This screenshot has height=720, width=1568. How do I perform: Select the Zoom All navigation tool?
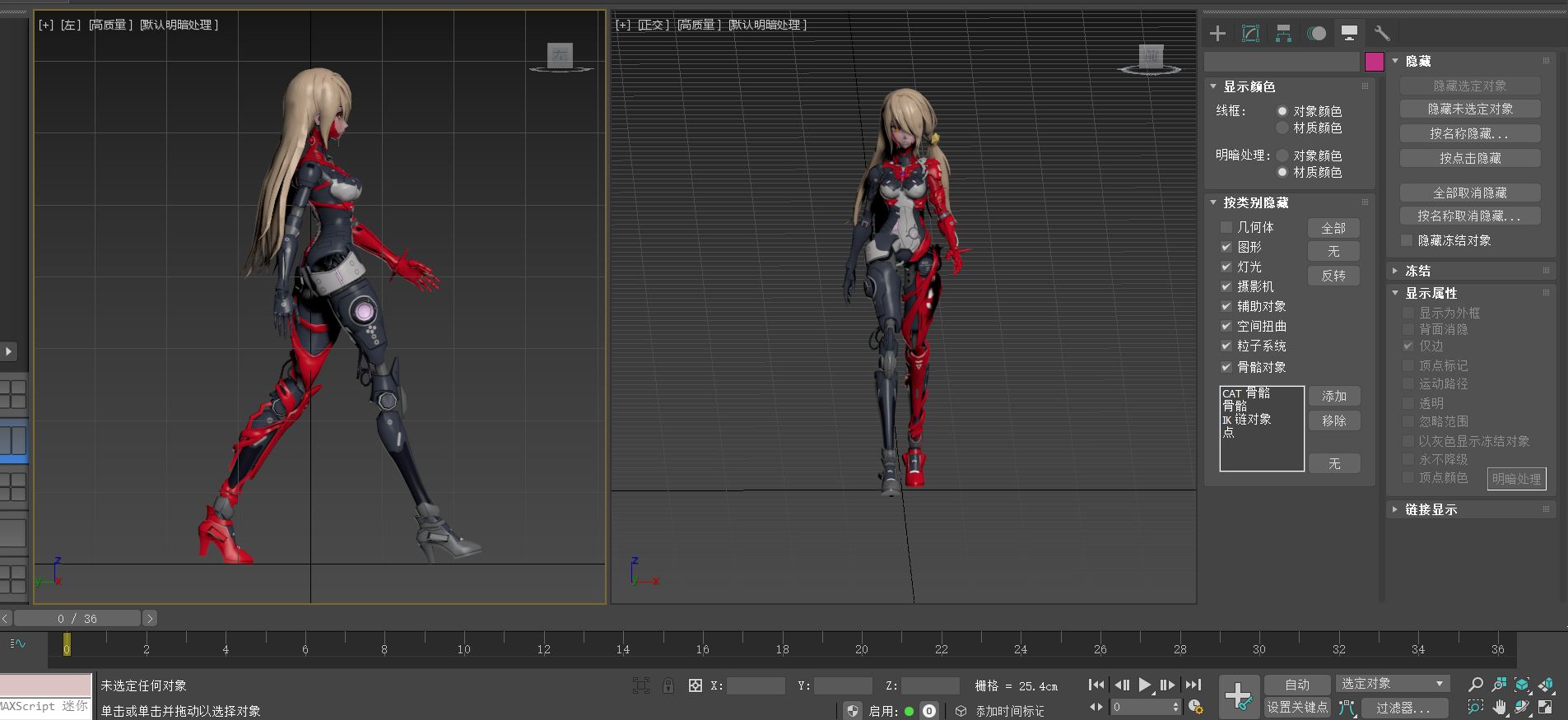click(x=1500, y=685)
